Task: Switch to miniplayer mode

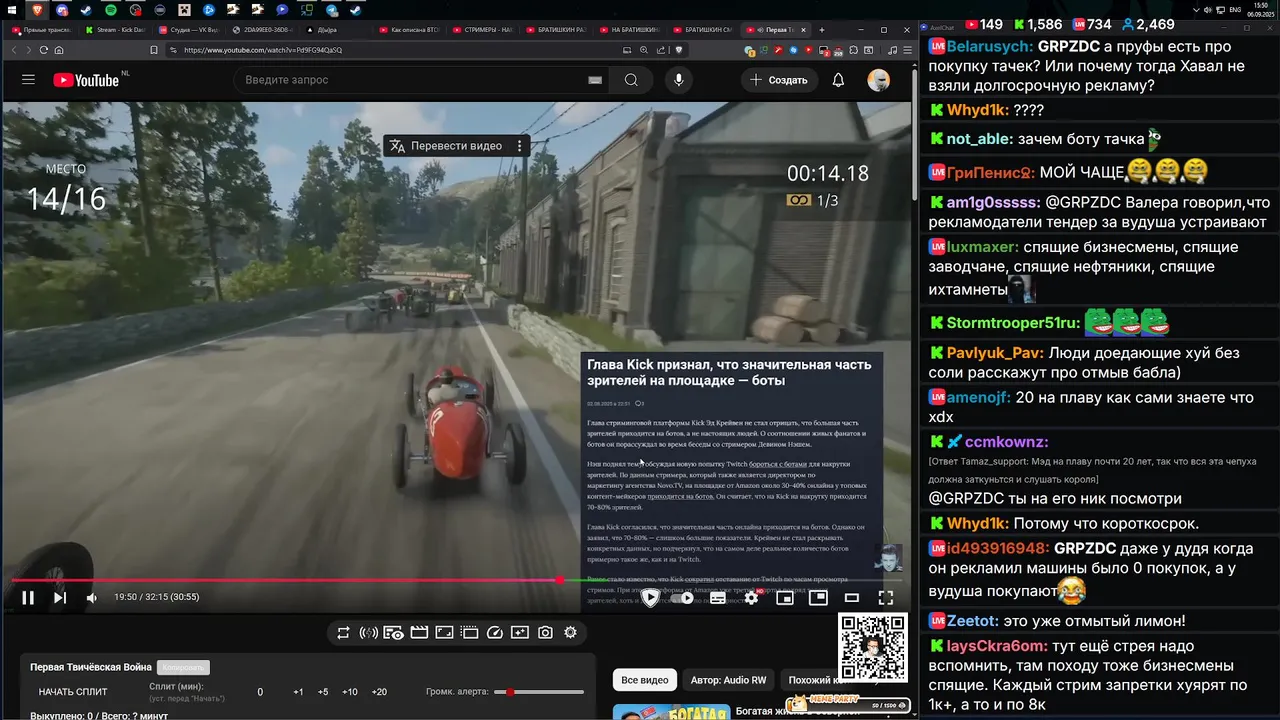Action: (x=785, y=598)
